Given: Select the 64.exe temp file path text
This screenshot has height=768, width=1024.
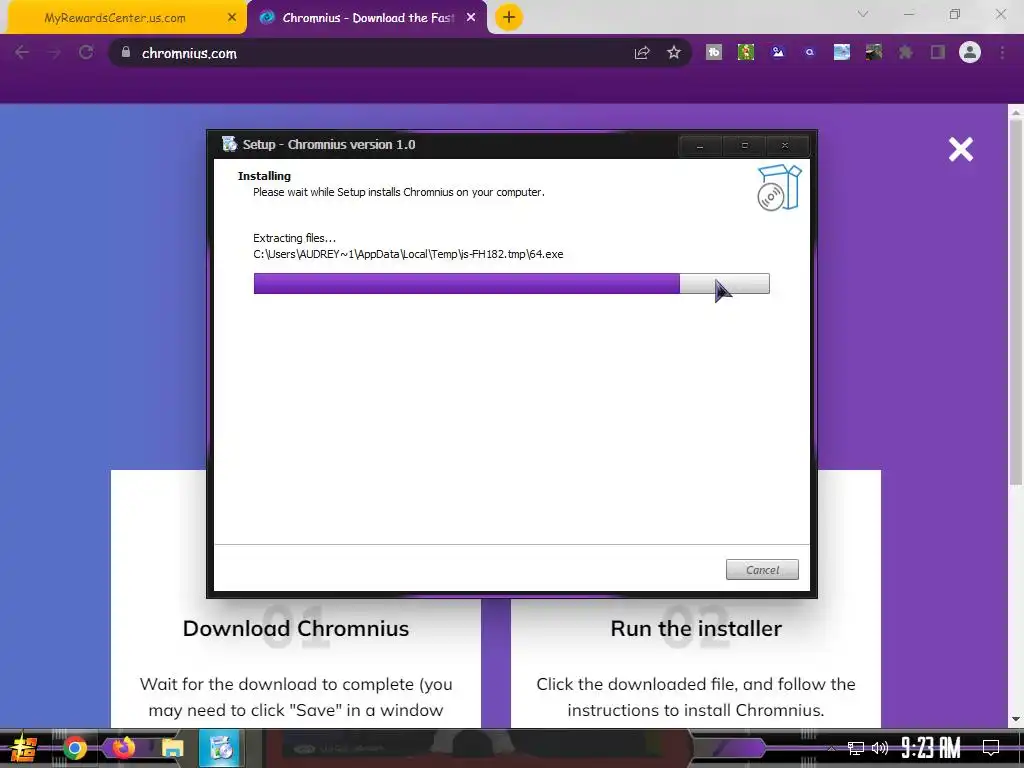Looking at the screenshot, I should pos(408,254).
